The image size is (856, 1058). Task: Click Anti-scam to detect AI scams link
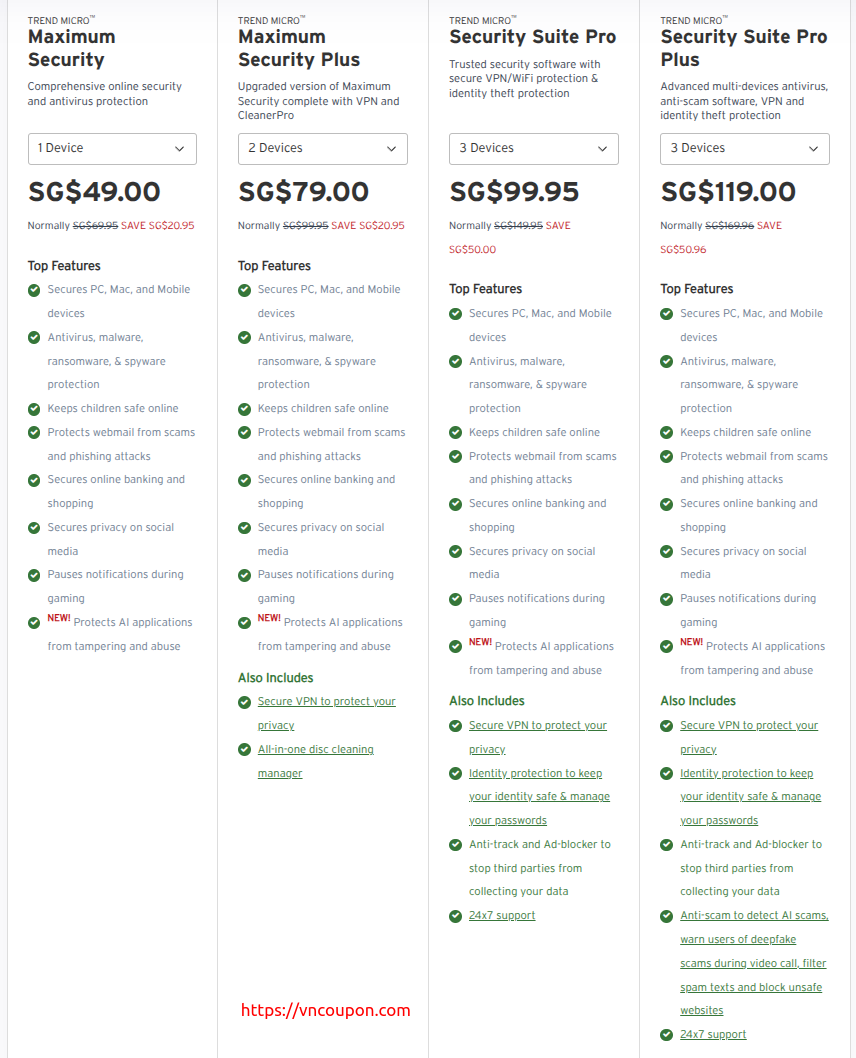pos(754,916)
